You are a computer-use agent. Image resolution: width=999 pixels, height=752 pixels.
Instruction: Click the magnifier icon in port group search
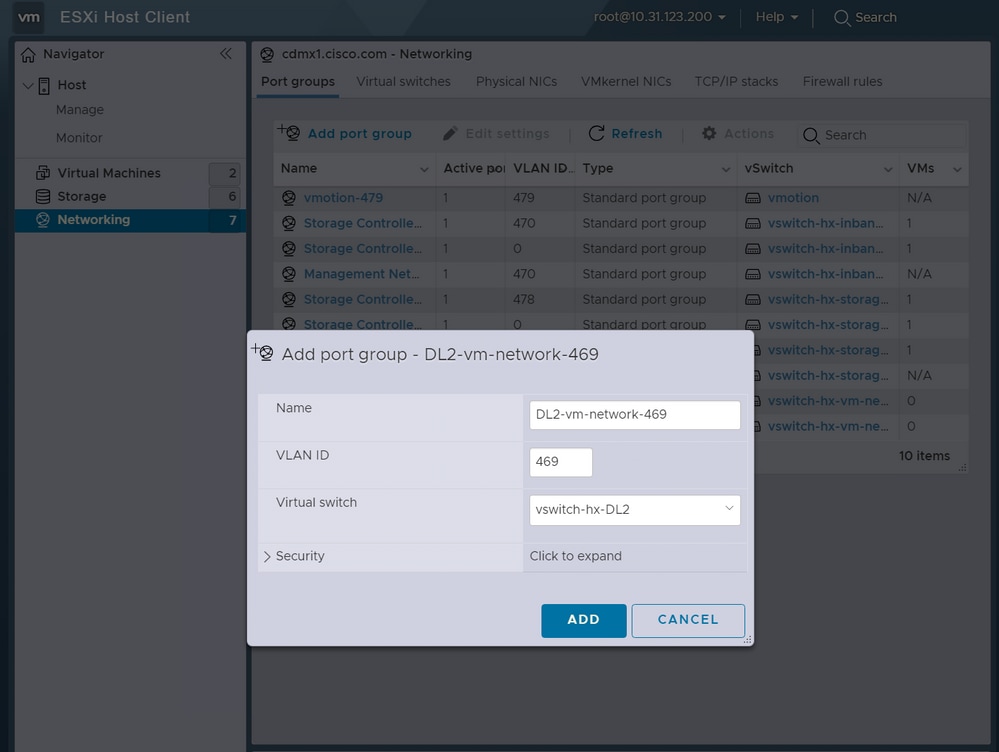point(810,135)
